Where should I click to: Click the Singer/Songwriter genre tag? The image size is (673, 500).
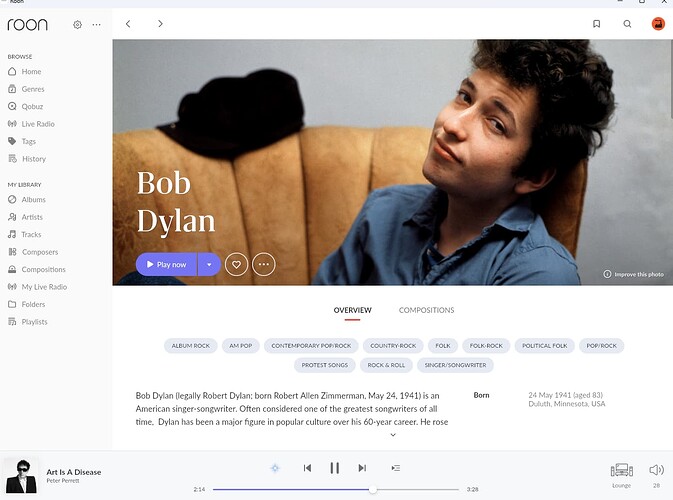tap(455, 365)
